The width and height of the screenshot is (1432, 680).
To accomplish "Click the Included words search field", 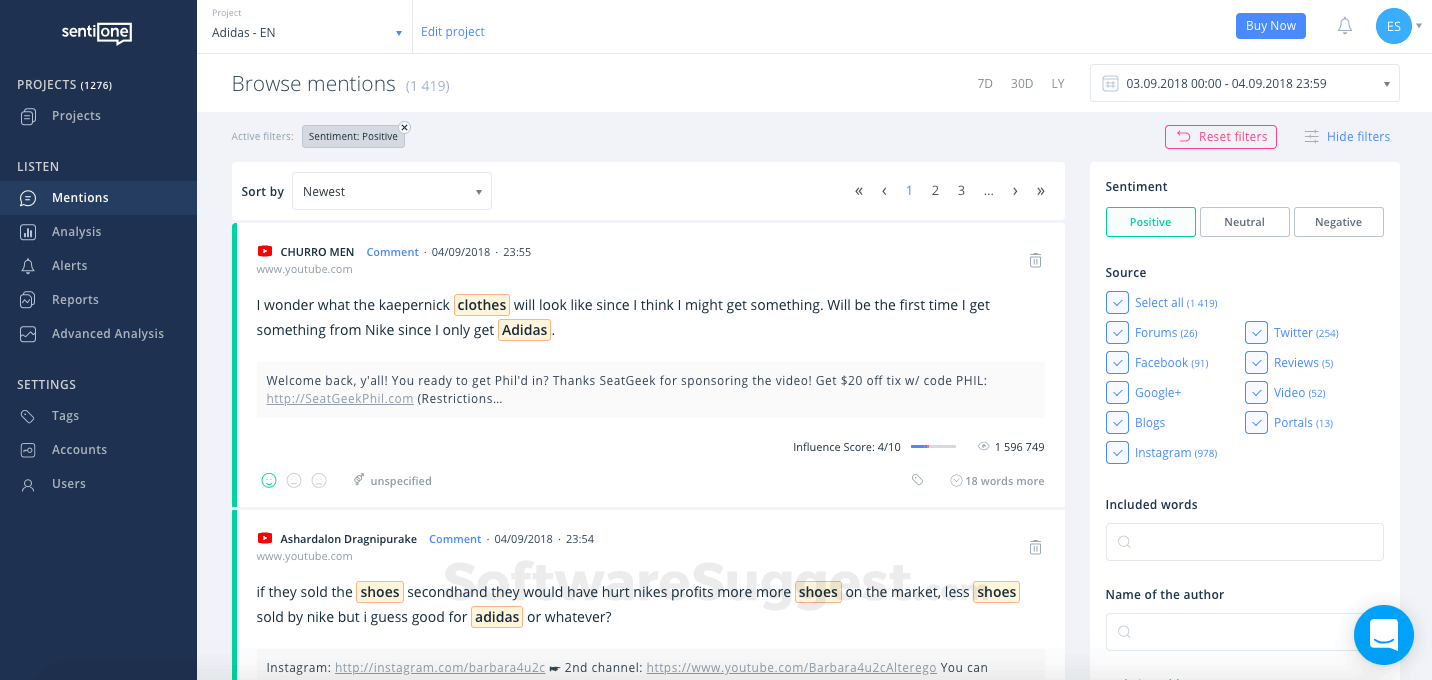I will coord(1244,542).
